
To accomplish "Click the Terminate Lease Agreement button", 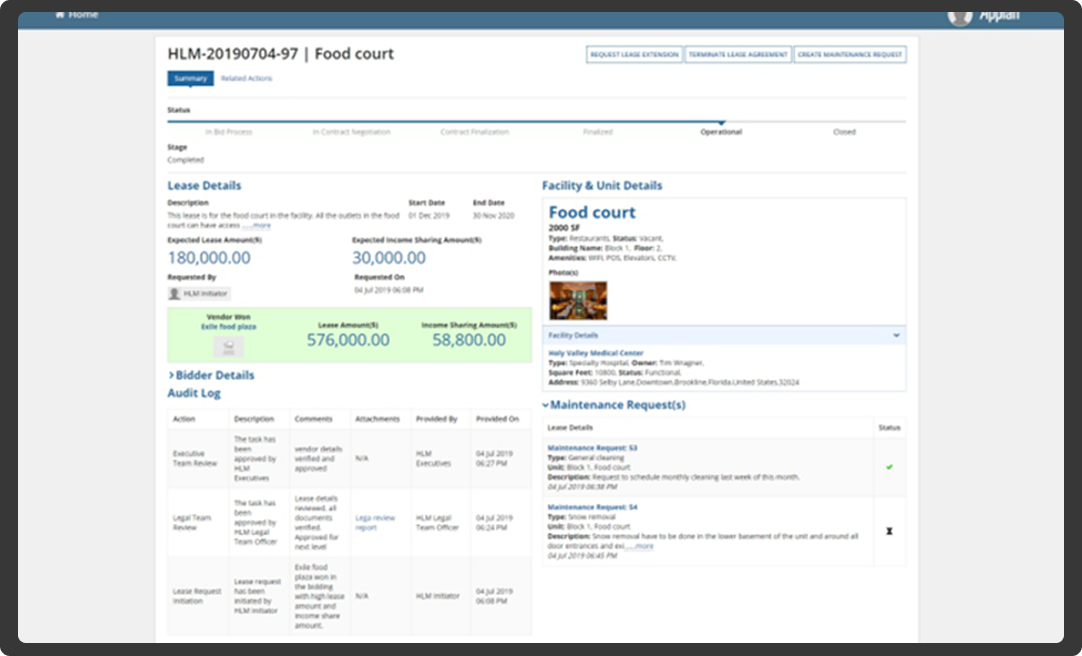I will coord(739,54).
